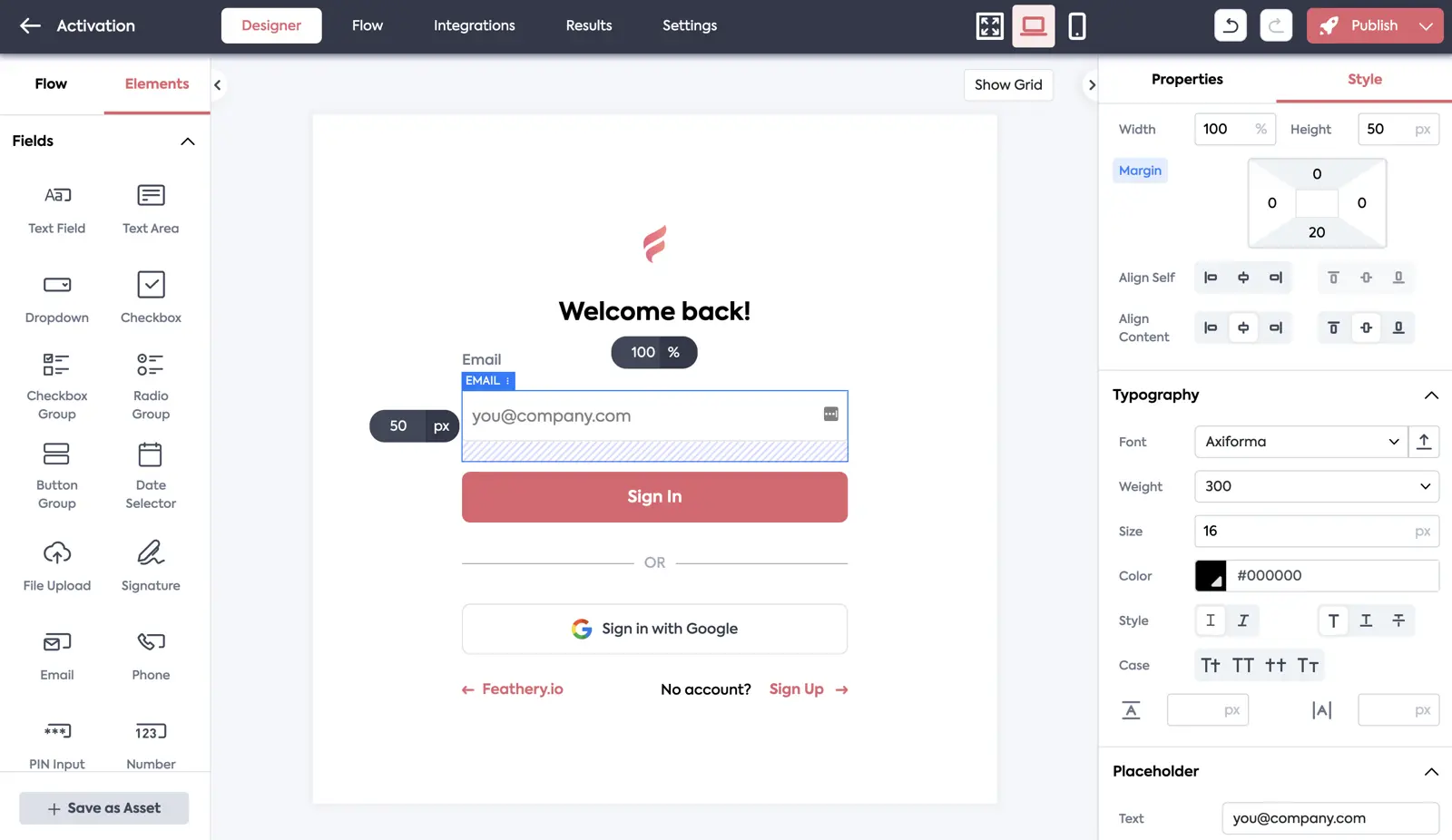Collapse the Fields section
1452x840 pixels.
click(x=188, y=142)
